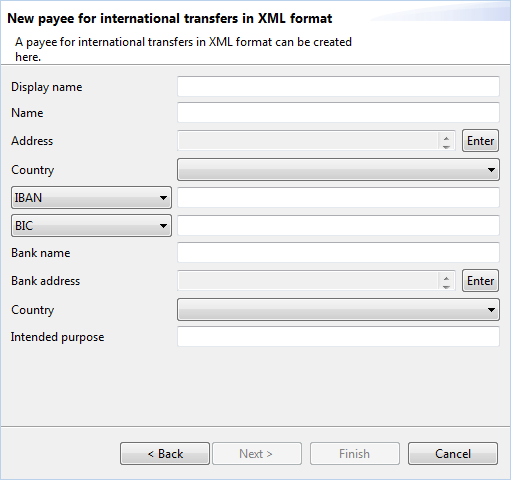The width and height of the screenshot is (511, 480).
Task: Click the Intended purpose field
Action: point(338,336)
